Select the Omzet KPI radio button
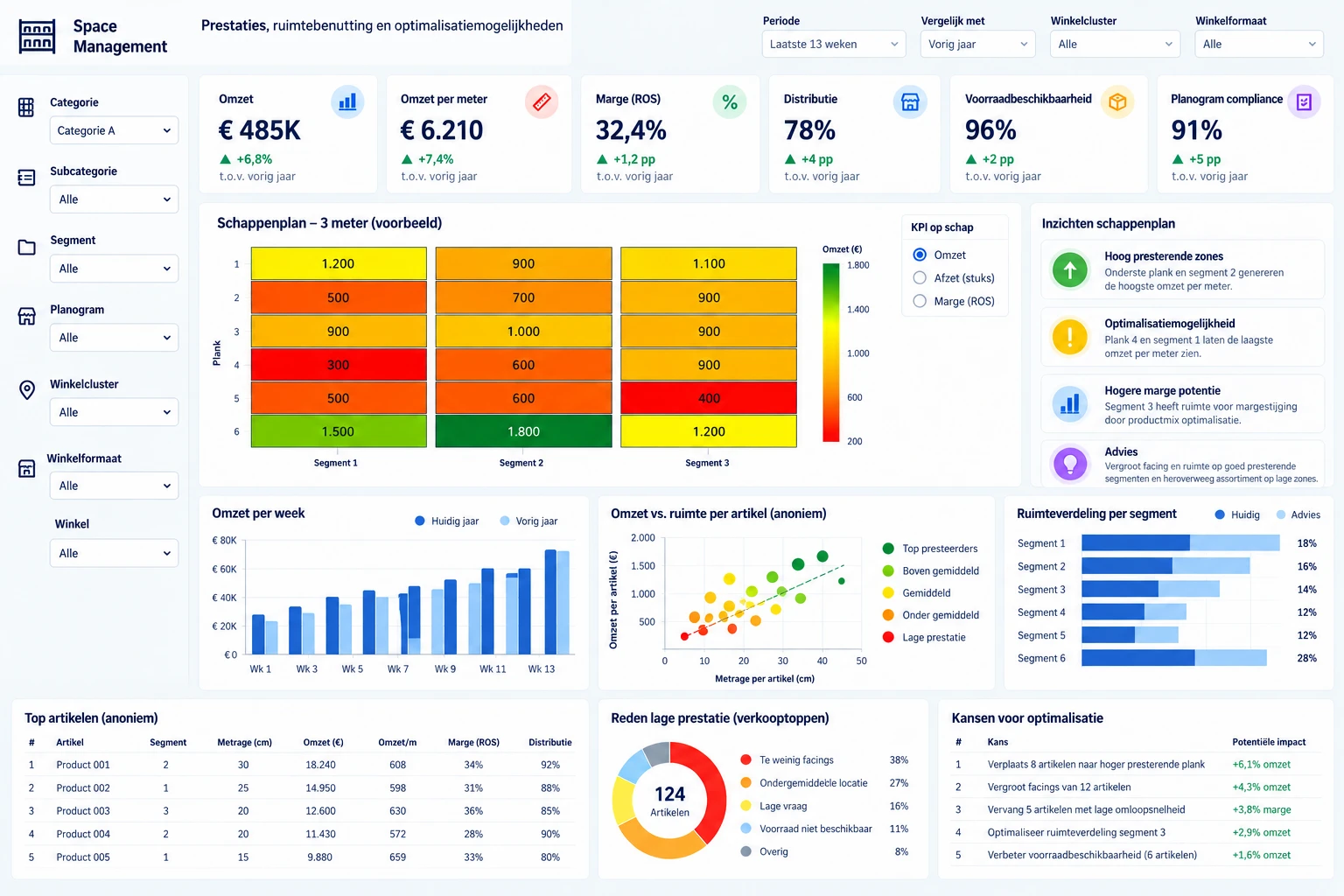Image resolution: width=1344 pixels, height=896 pixels. tap(920, 255)
